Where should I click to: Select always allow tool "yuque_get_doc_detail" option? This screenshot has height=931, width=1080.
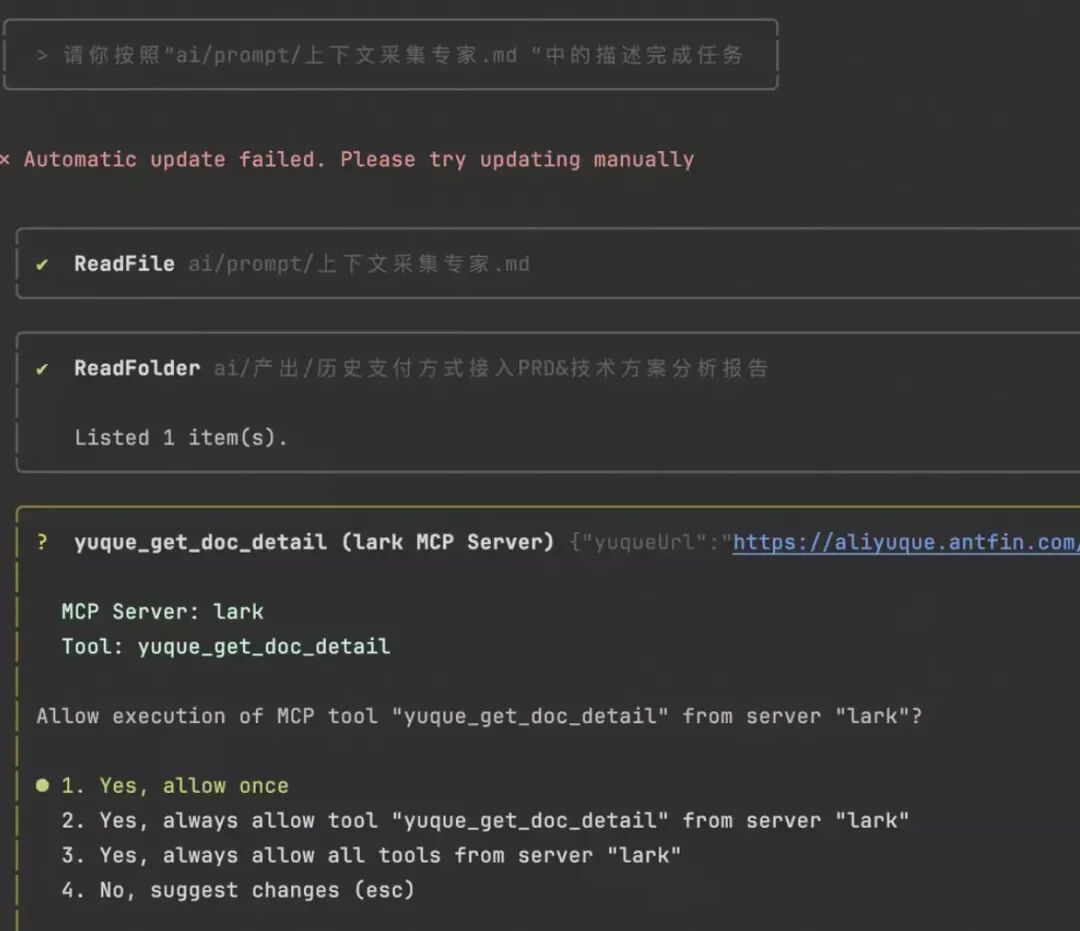point(485,821)
